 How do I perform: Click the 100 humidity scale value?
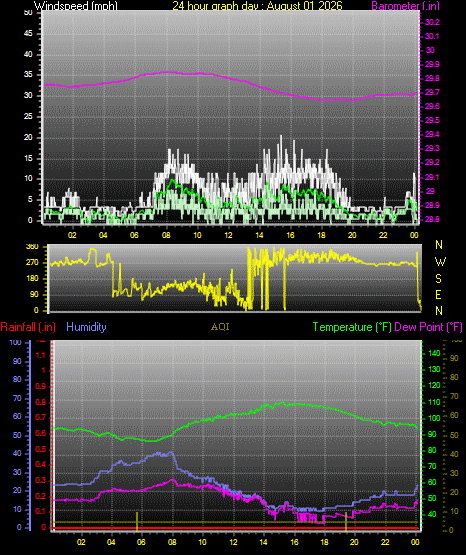[16, 342]
